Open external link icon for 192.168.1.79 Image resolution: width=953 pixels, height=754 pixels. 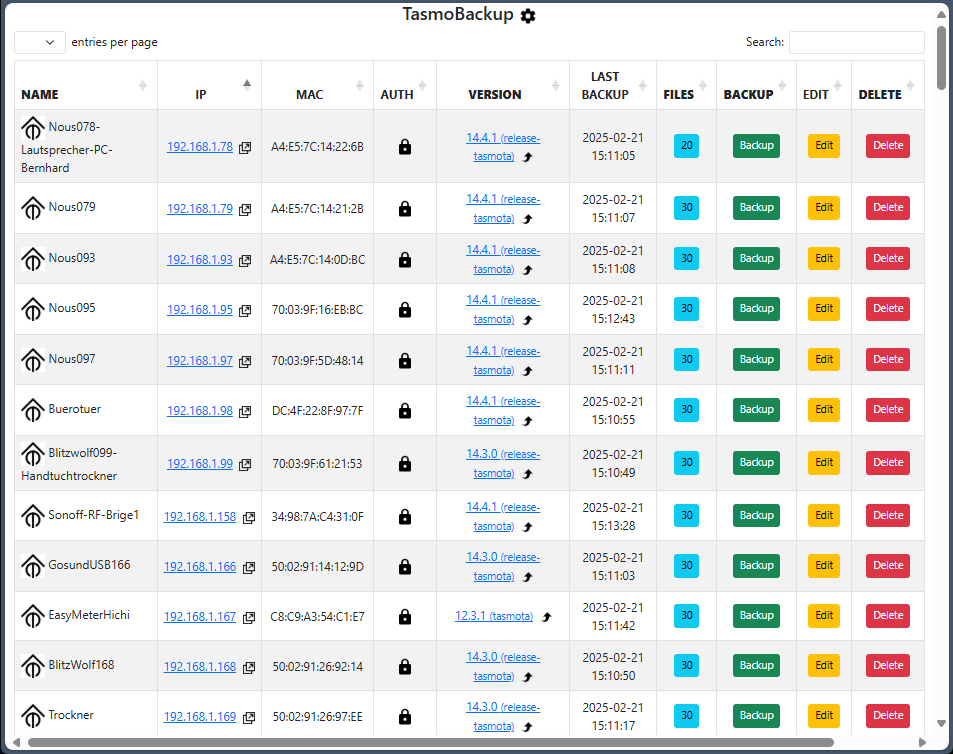tap(245, 210)
